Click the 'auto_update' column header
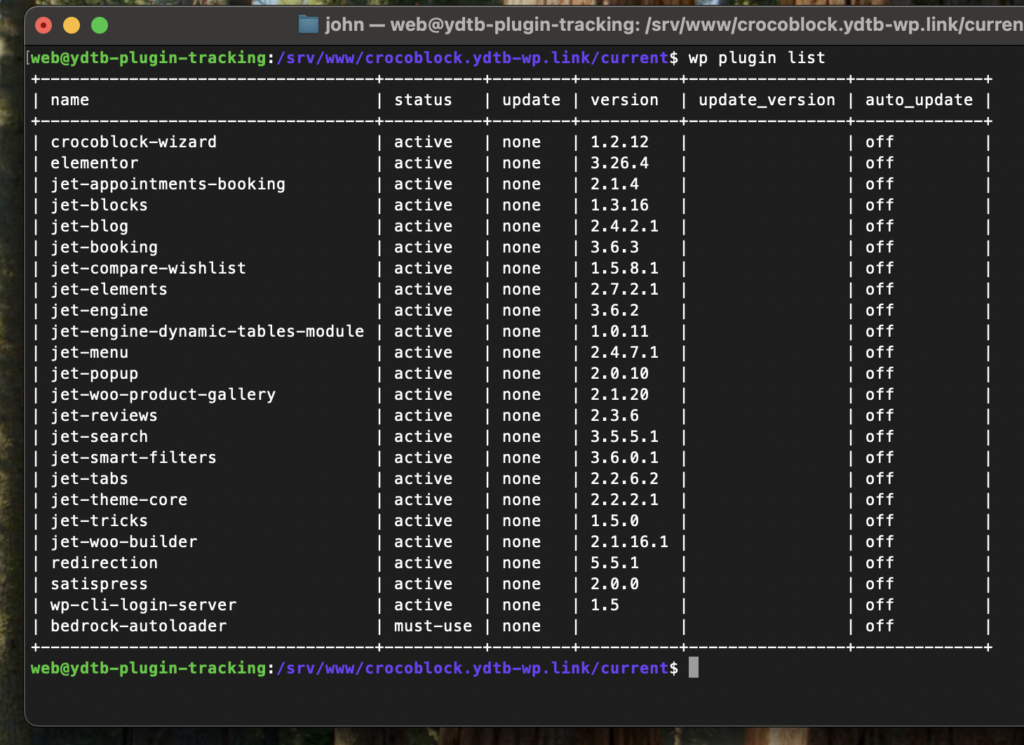This screenshot has width=1024, height=745. click(919, 100)
